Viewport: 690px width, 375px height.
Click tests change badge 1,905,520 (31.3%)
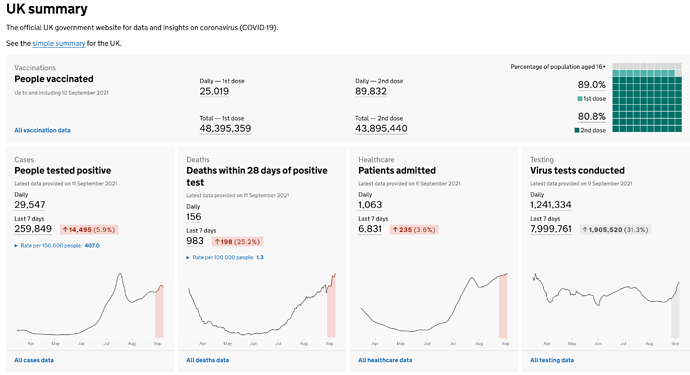tap(616, 230)
